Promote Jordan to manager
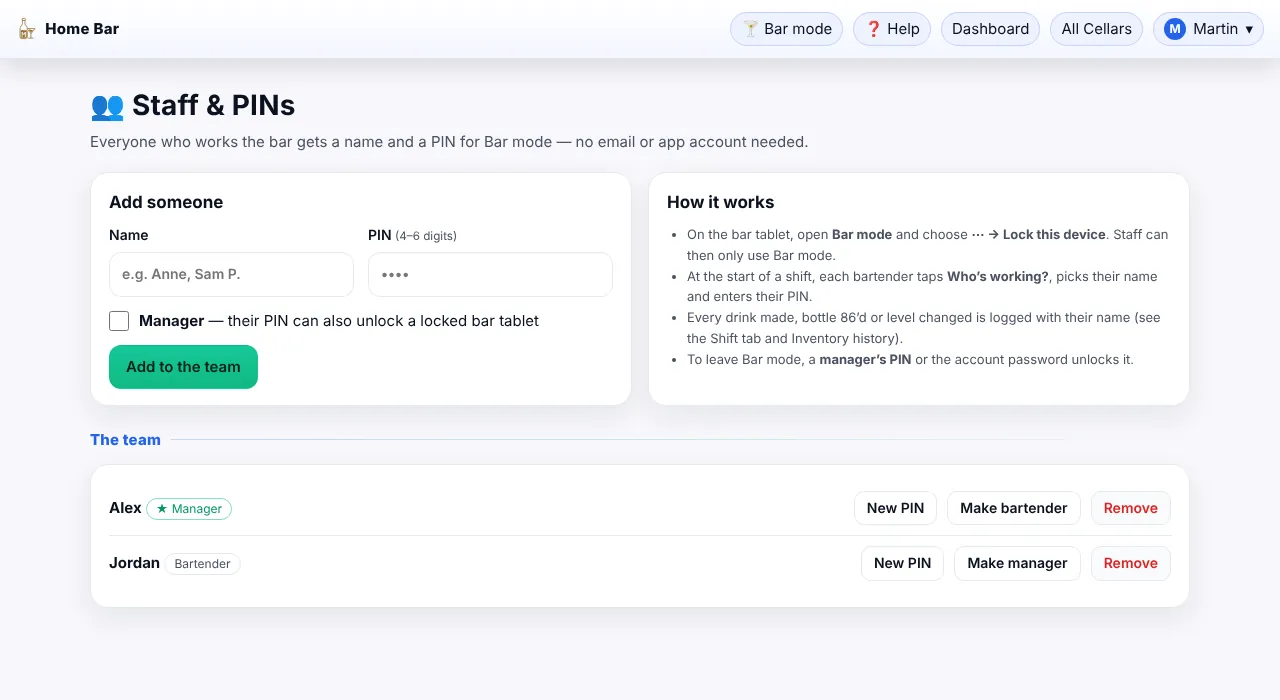The image size is (1280, 700). point(1017,563)
